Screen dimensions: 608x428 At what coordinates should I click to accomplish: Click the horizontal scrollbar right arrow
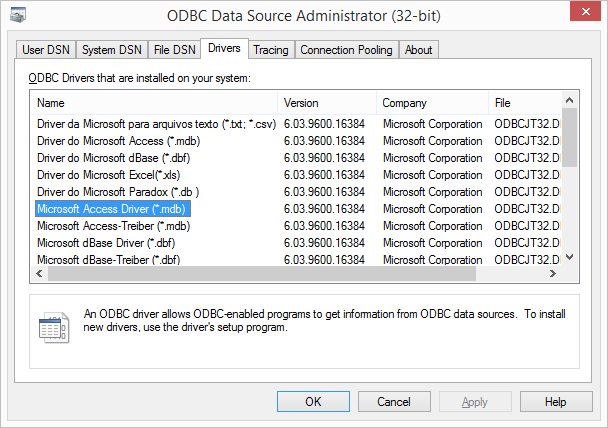[553, 274]
